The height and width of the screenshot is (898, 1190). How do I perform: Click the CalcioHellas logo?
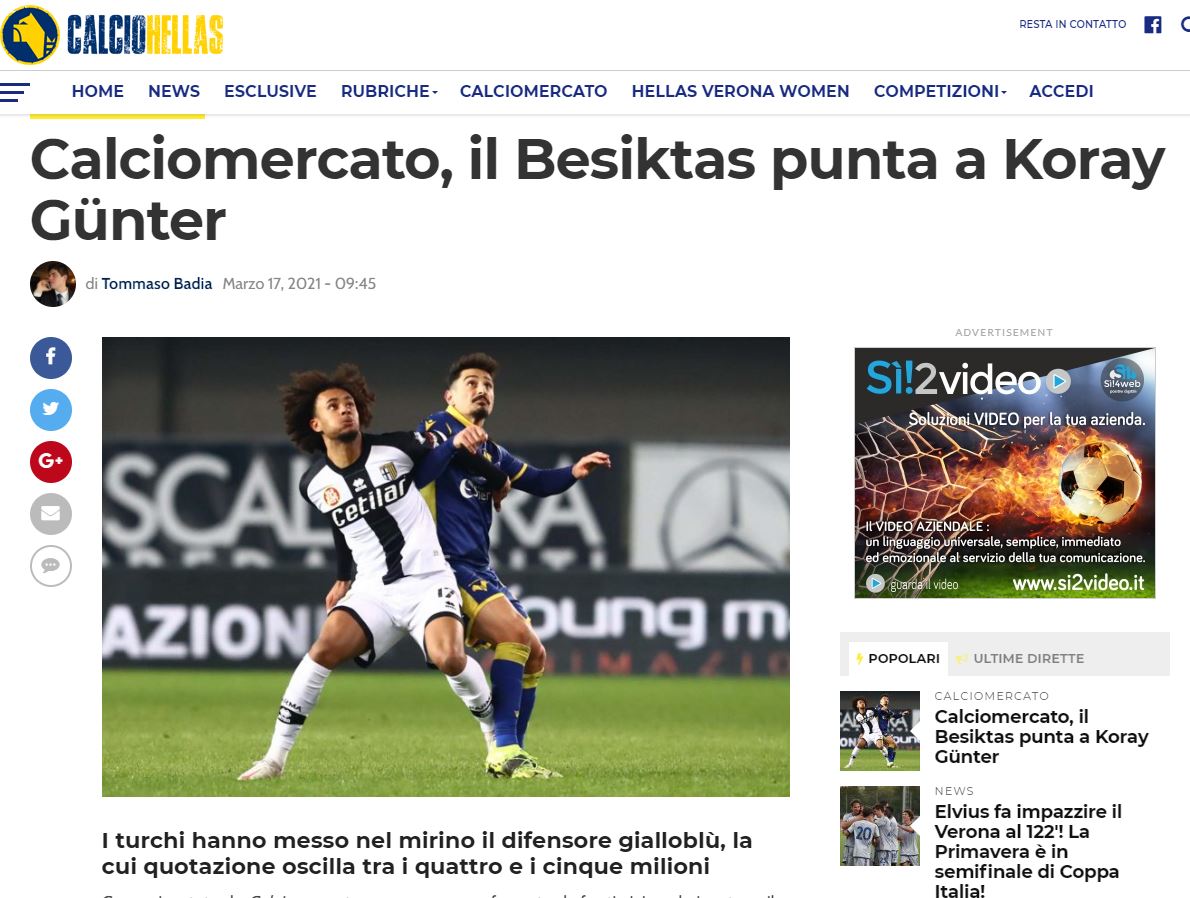pos(112,35)
